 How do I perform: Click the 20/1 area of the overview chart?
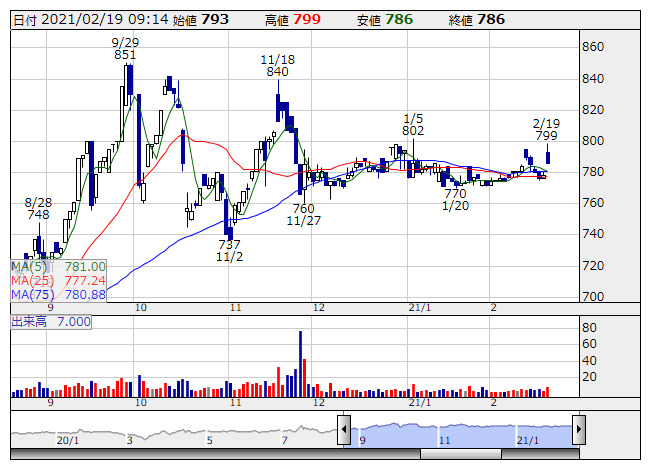[67, 439]
